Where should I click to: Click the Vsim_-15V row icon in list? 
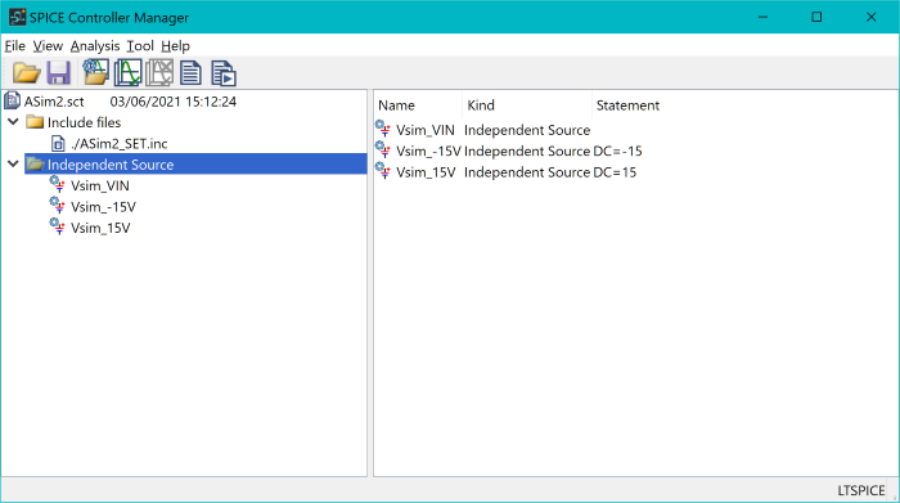coord(383,150)
